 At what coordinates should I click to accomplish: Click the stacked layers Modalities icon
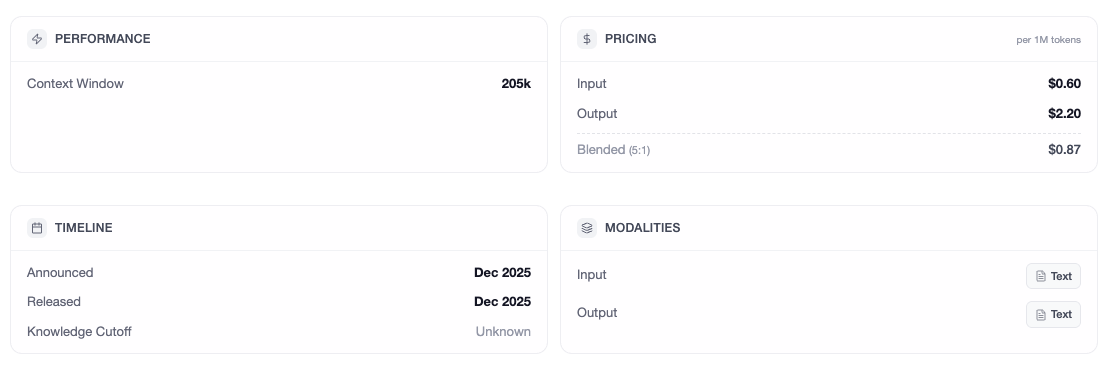tap(587, 228)
